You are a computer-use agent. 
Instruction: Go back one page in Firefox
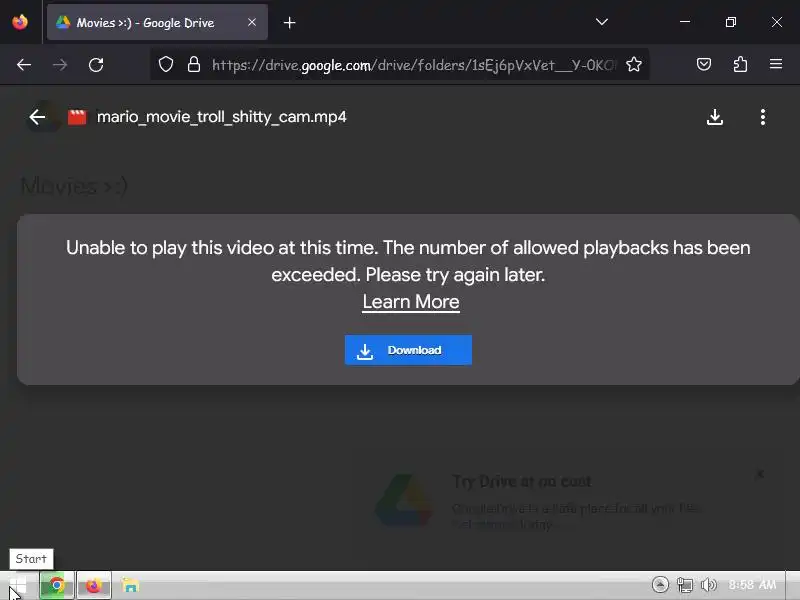(24, 65)
